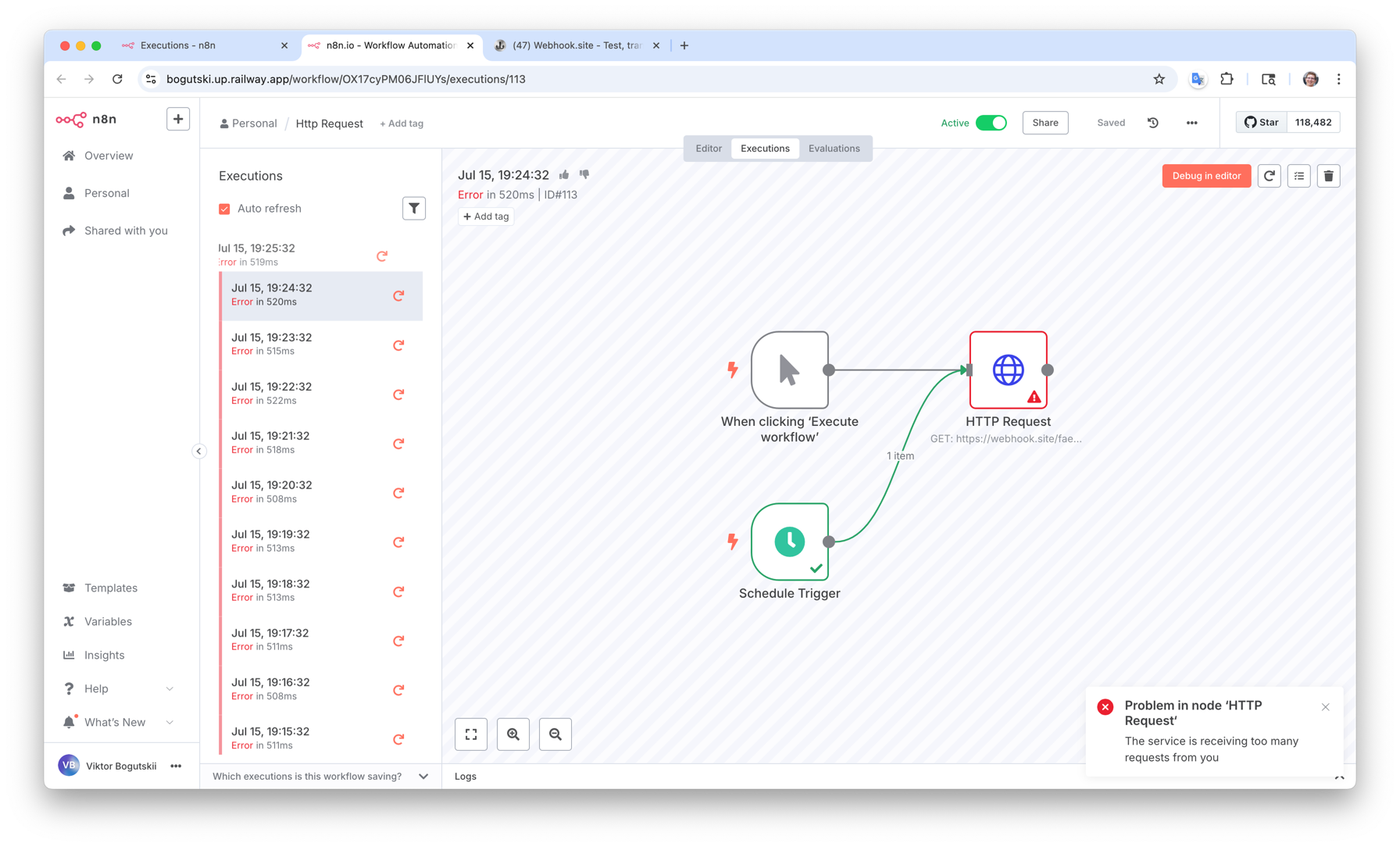Uncheck the Auto refresh checkbox

point(225,209)
